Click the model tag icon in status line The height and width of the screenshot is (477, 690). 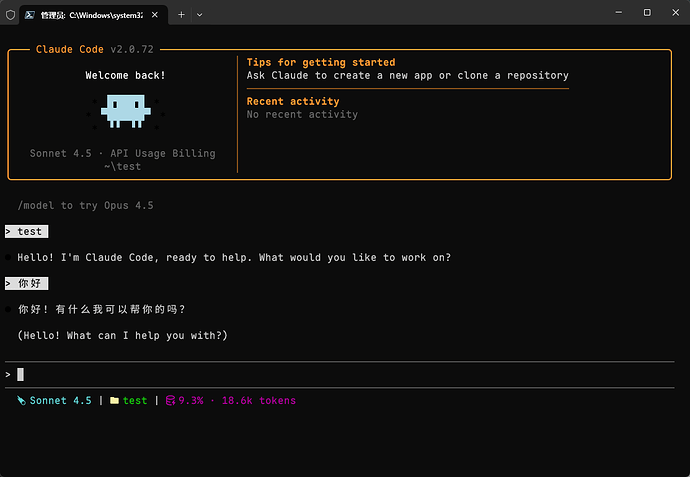21,400
